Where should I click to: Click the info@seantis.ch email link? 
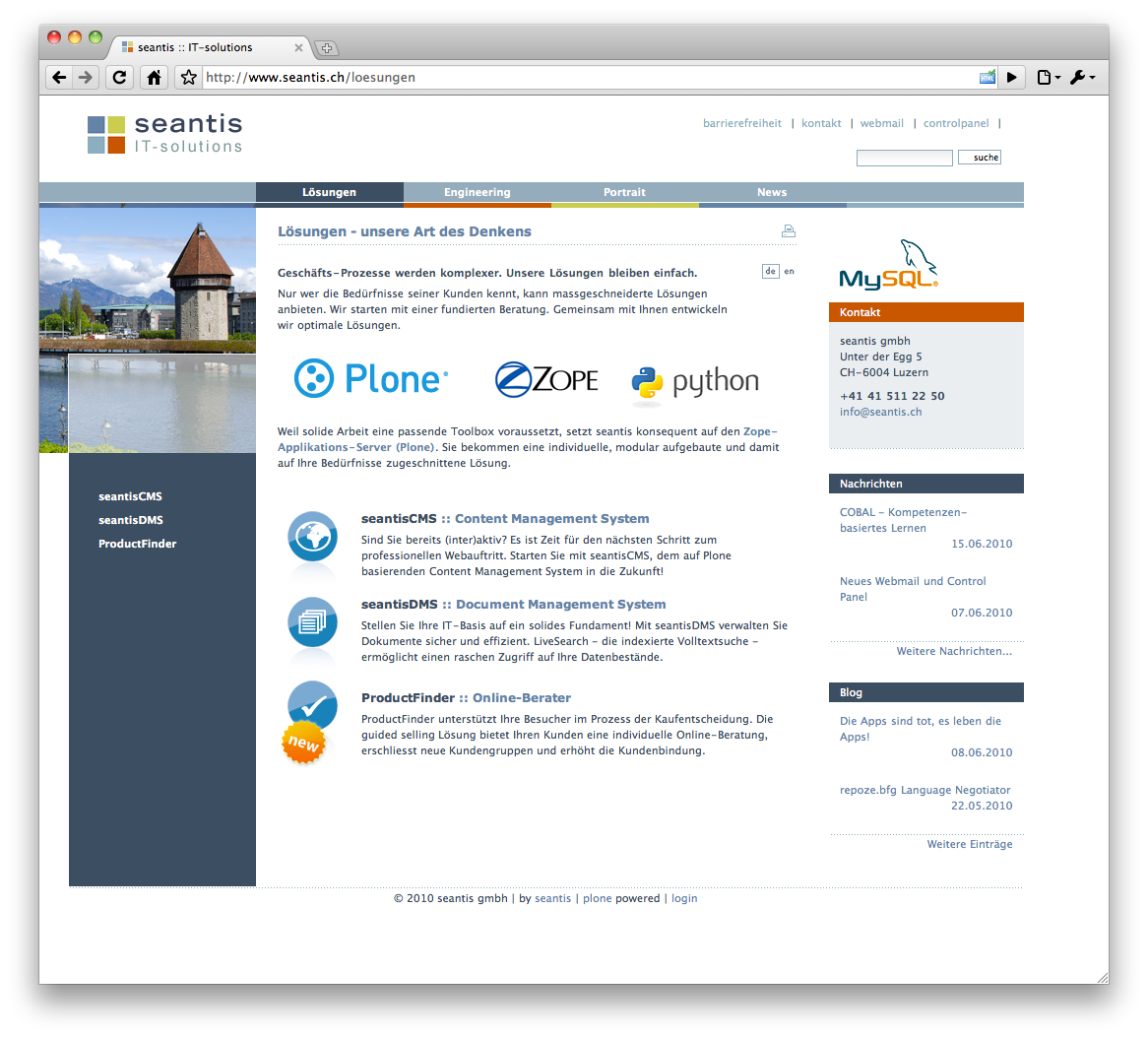pyautogui.click(x=881, y=412)
